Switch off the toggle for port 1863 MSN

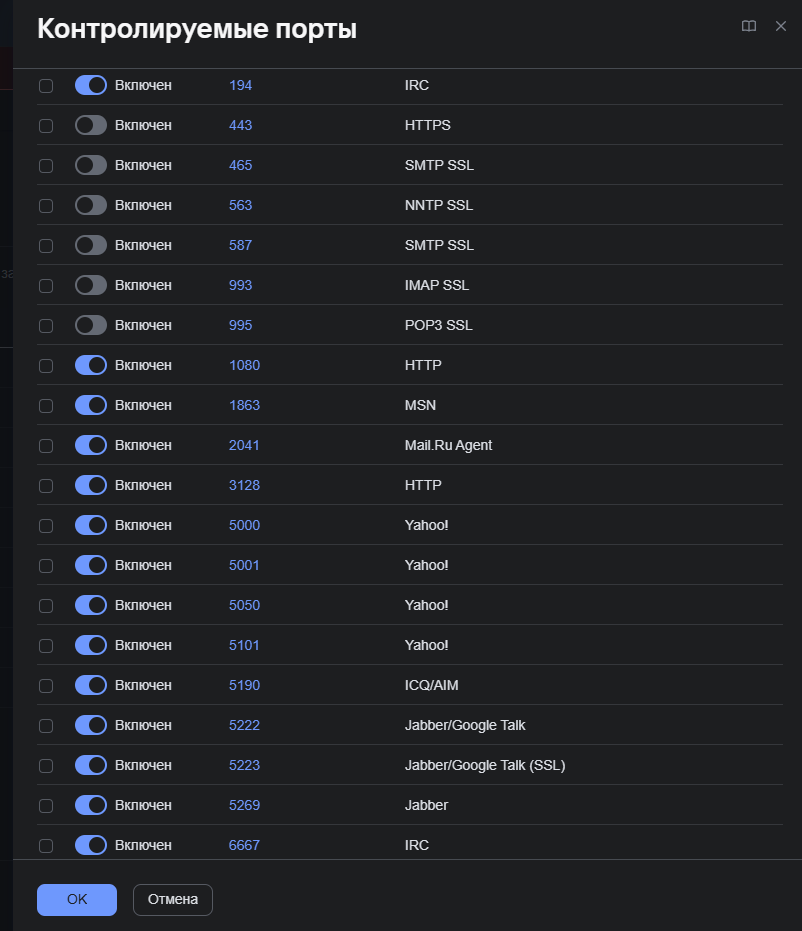click(x=91, y=405)
